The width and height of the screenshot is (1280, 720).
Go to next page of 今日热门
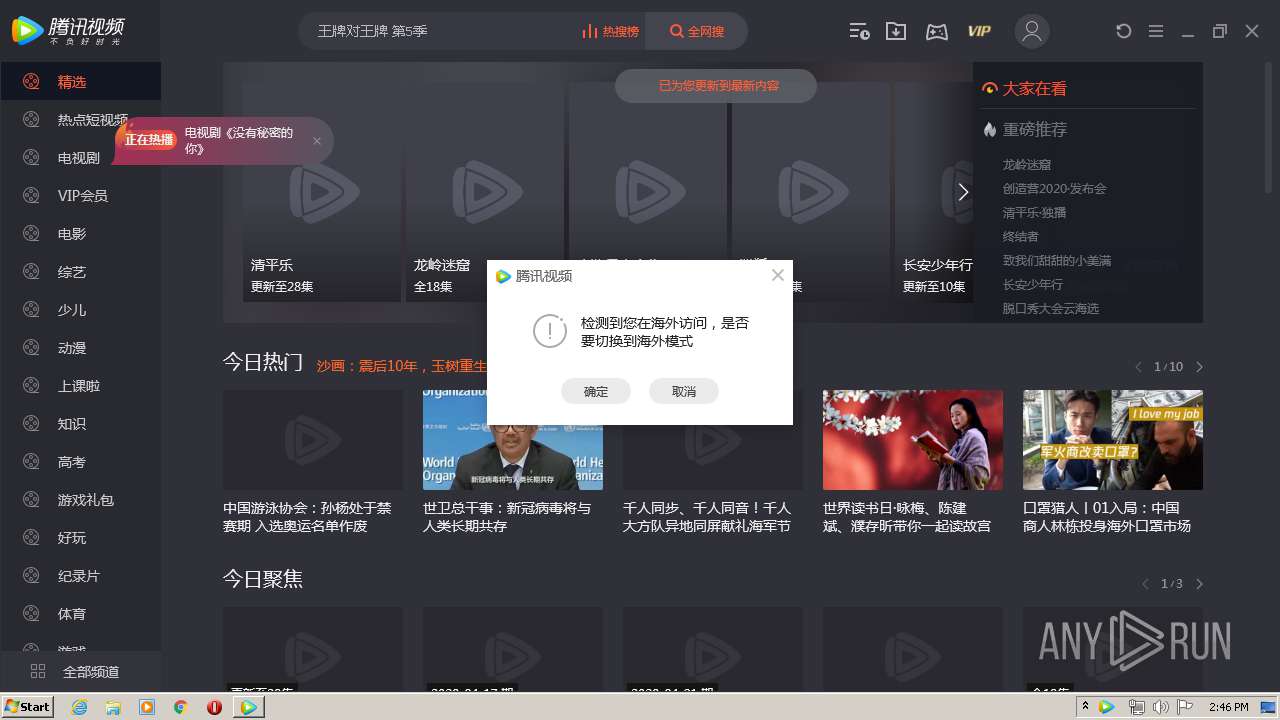[1200, 367]
